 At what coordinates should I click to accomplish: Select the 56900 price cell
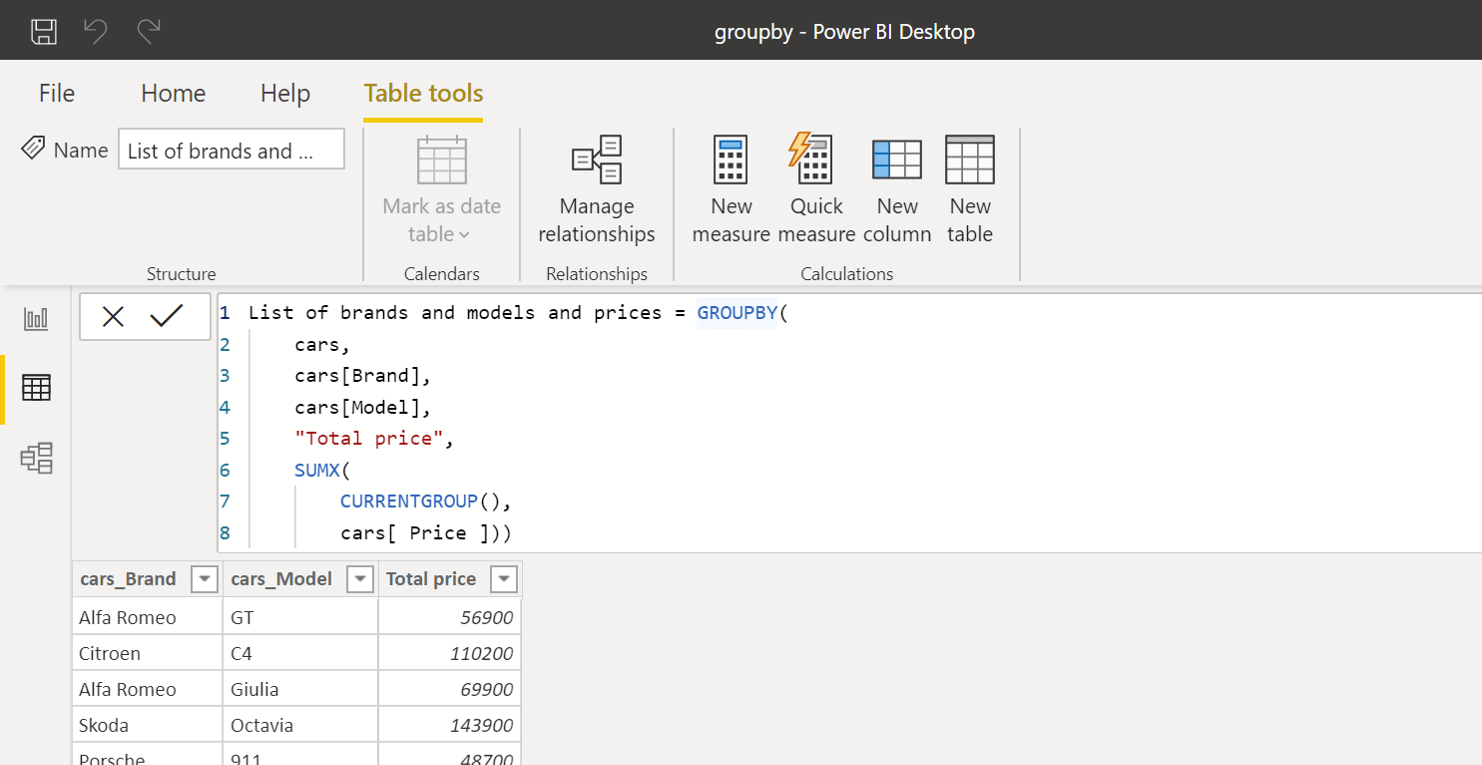pos(450,617)
